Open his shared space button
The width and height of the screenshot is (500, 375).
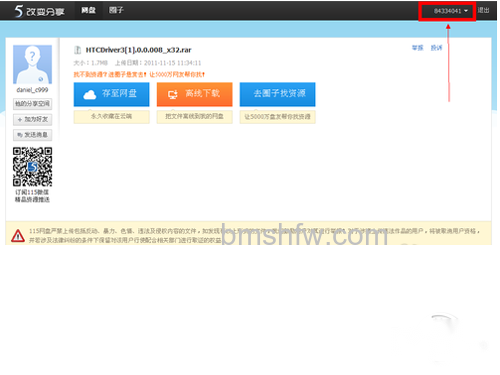[x=32, y=104]
